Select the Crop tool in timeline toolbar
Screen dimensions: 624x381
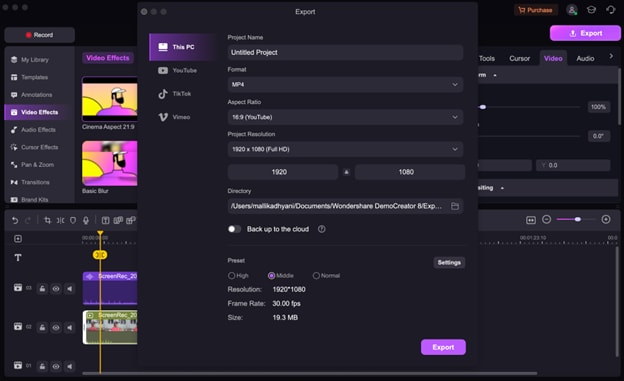(x=47, y=220)
